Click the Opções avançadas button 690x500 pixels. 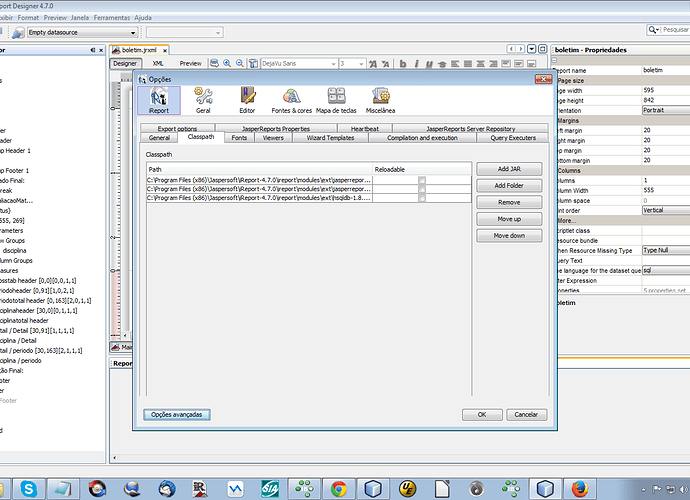point(176,414)
